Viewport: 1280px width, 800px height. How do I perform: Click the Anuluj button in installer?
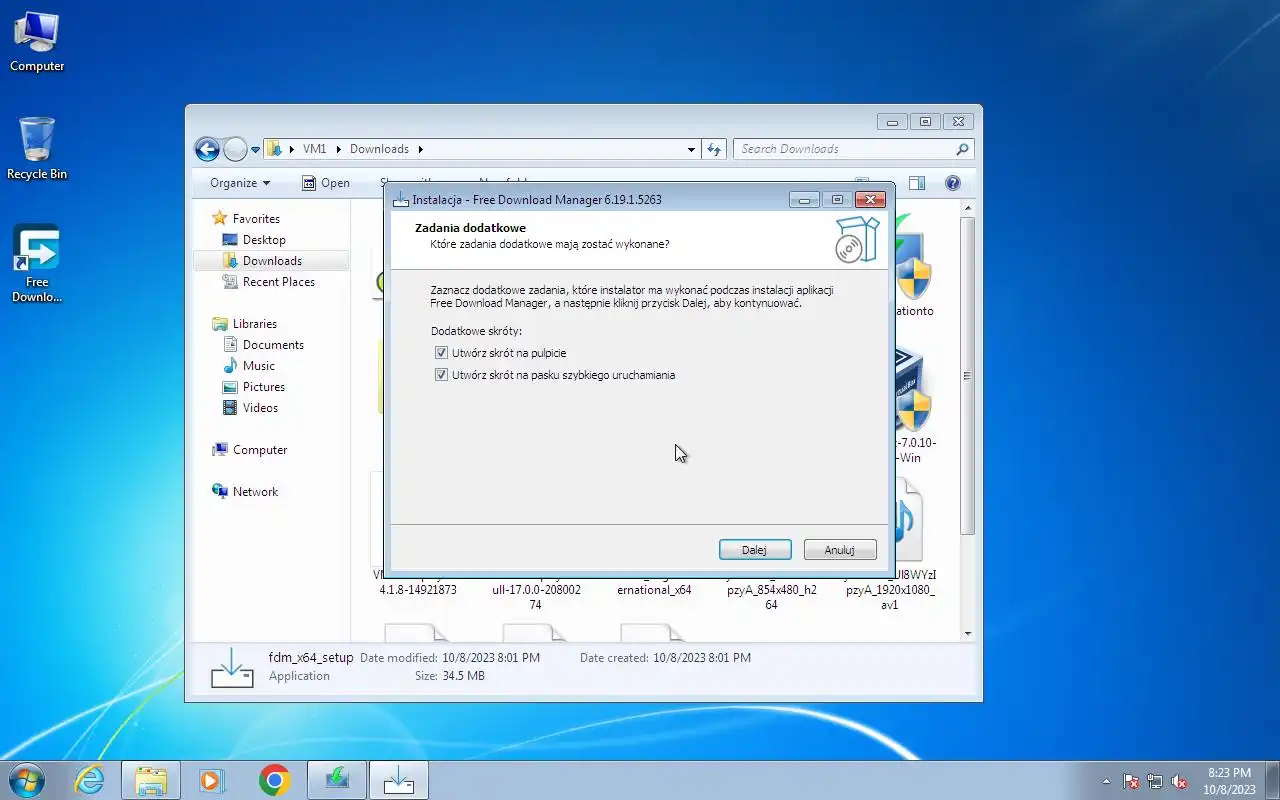point(840,550)
